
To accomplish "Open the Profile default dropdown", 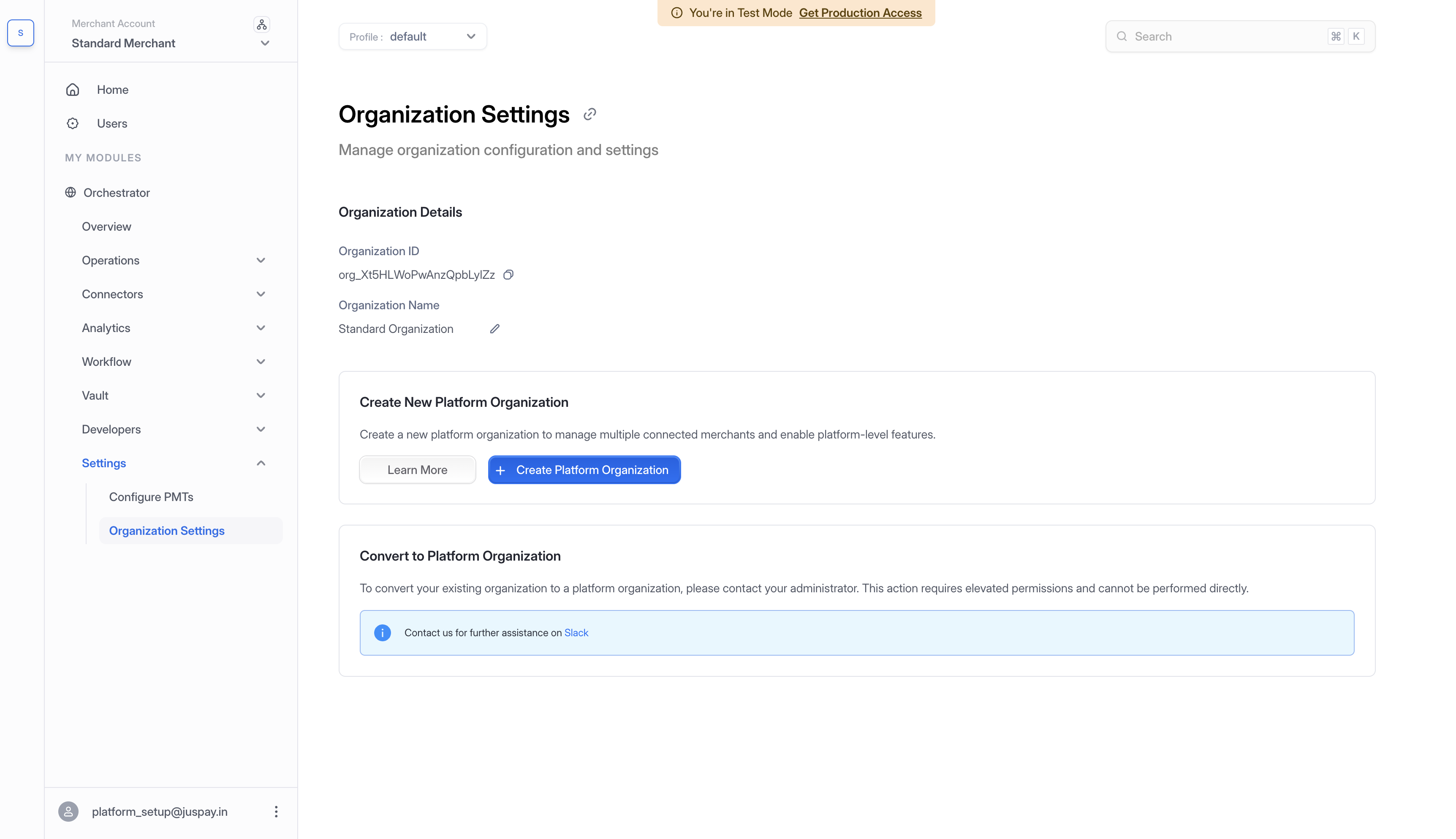I will [x=413, y=36].
